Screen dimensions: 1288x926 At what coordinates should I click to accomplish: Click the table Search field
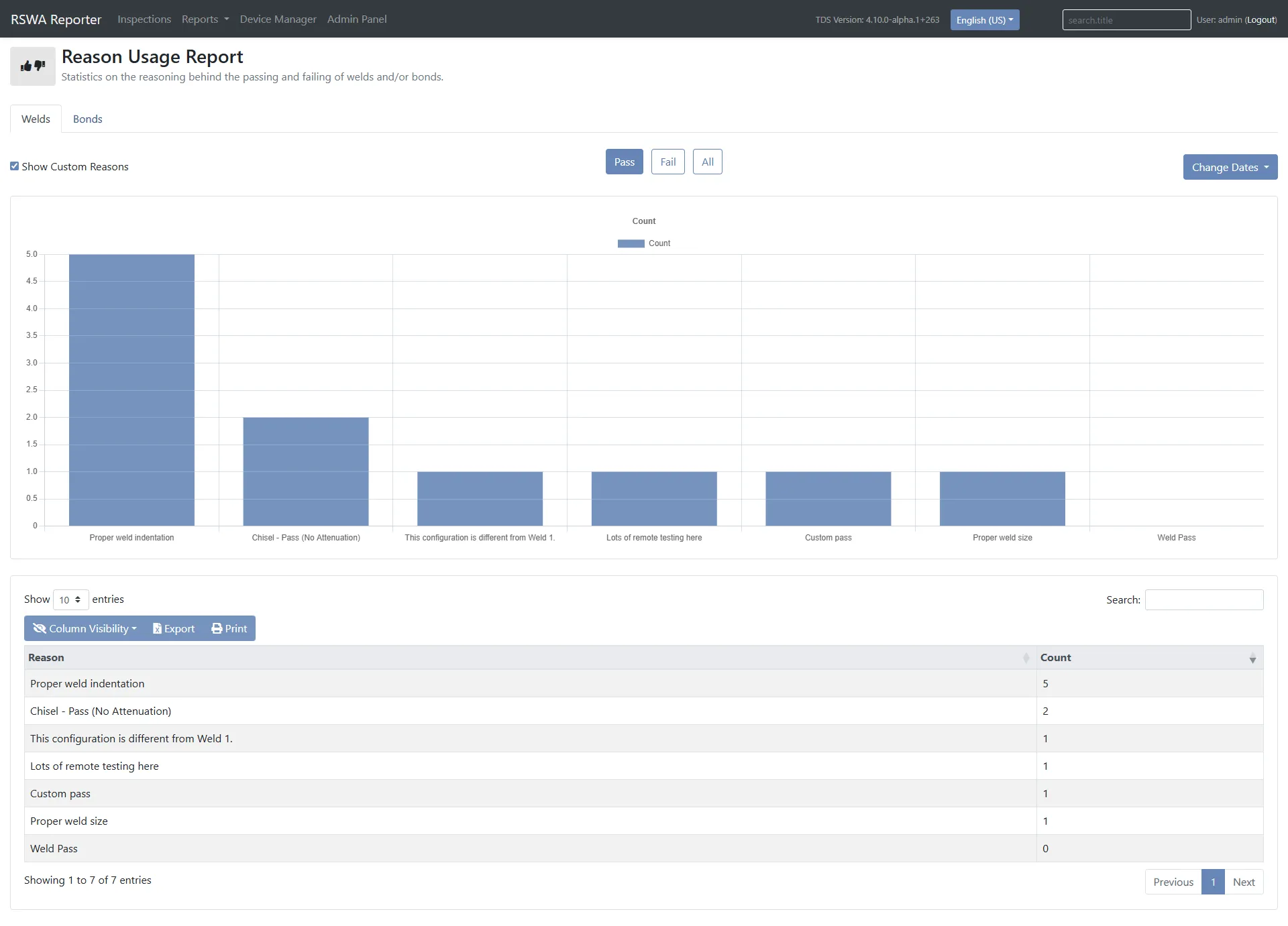(1203, 599)
